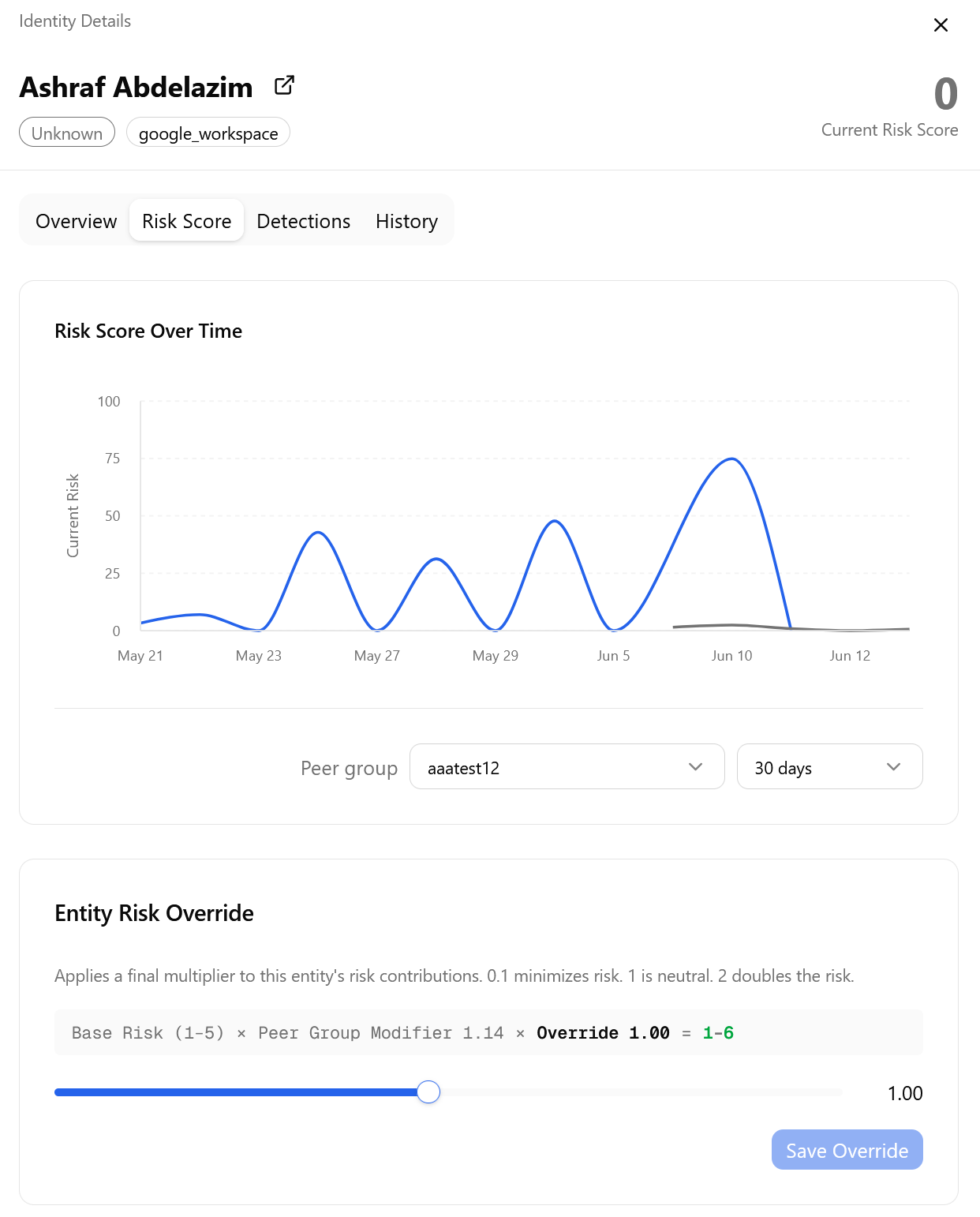Screen dimensions: 980x1217
Task: Click the Jun 10 peak on the chart
Action: click(732, 459)
